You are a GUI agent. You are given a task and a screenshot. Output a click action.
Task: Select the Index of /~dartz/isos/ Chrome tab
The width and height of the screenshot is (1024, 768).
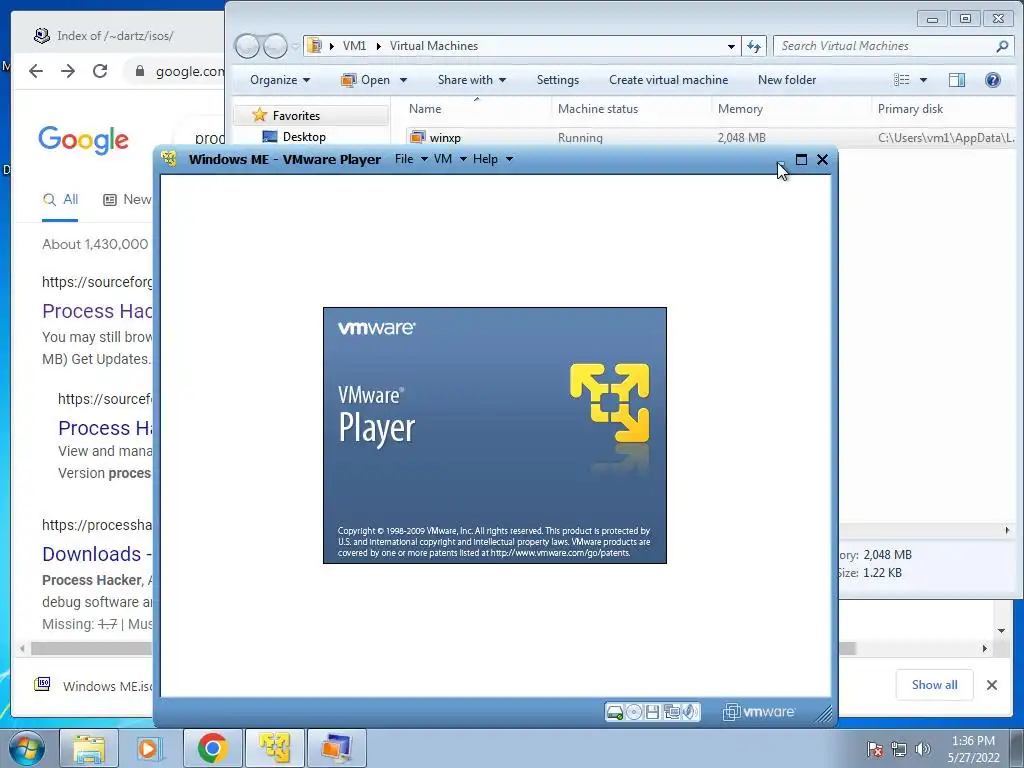(115, 35)
